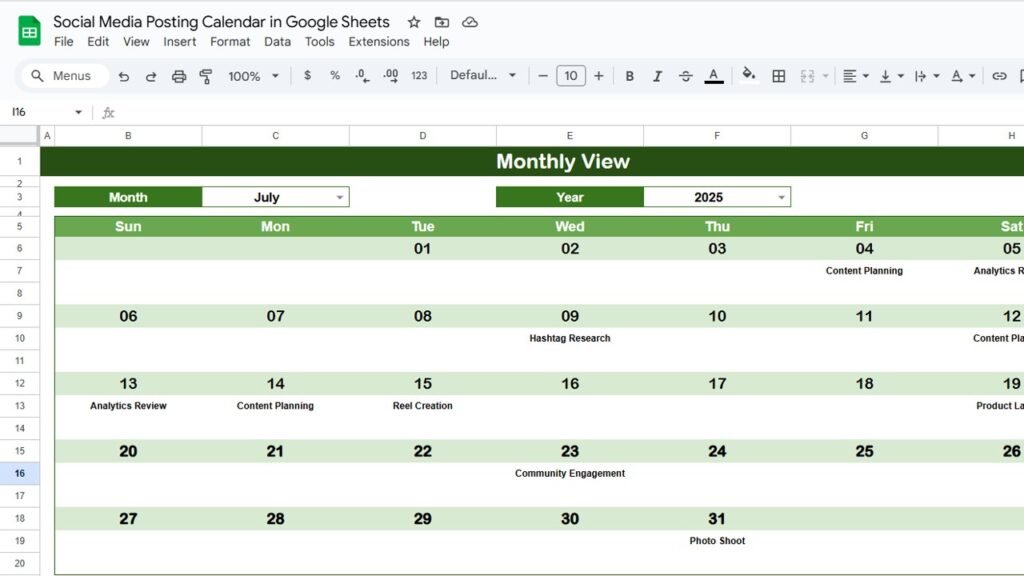Apply borders to the selection
This screenshot has height=576, width=1024.
[778, 75]
